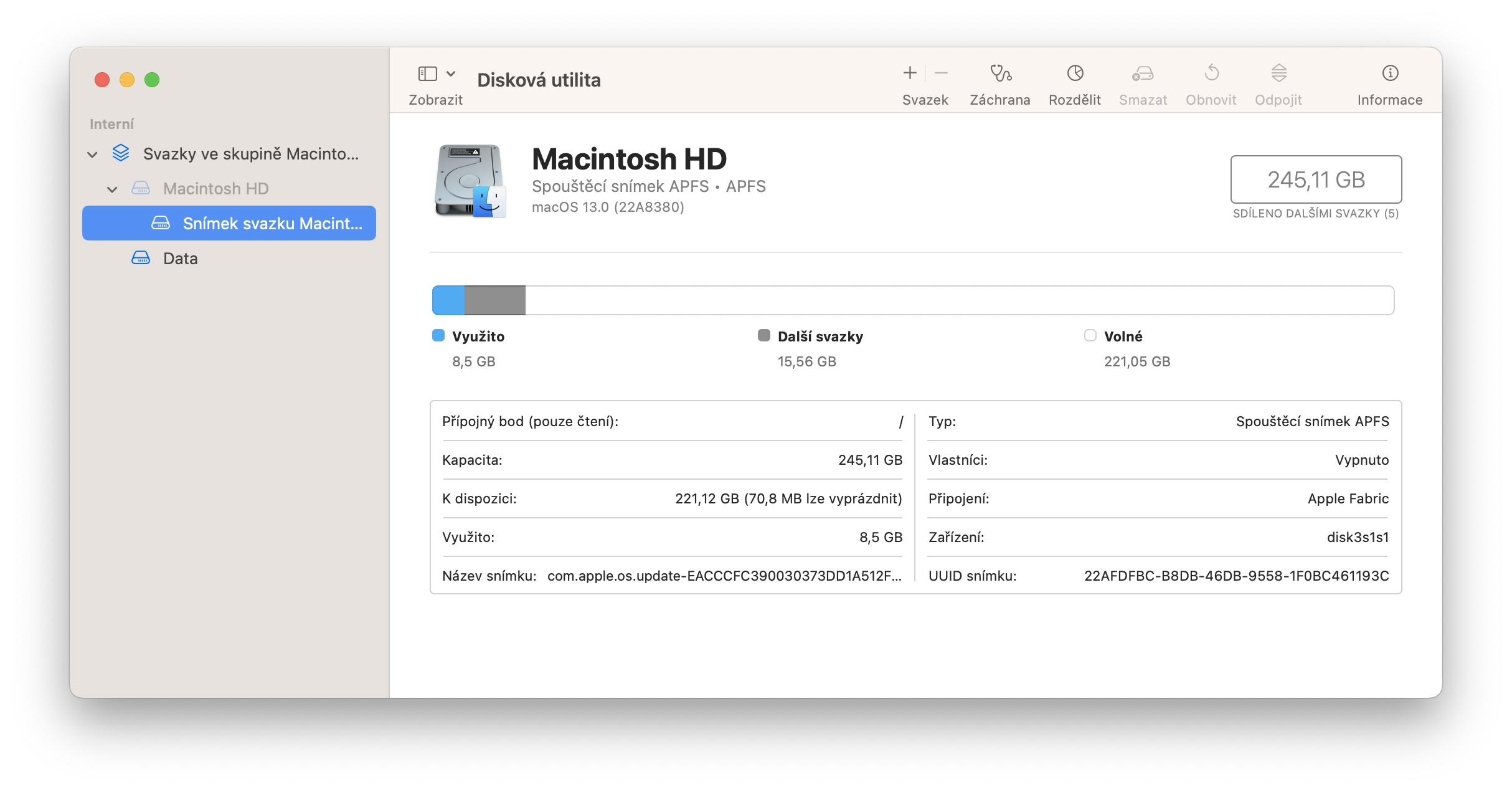Select the Obnovit (Restore) icon
This screenshot has height=790, width=1512.
[1211, 81]
